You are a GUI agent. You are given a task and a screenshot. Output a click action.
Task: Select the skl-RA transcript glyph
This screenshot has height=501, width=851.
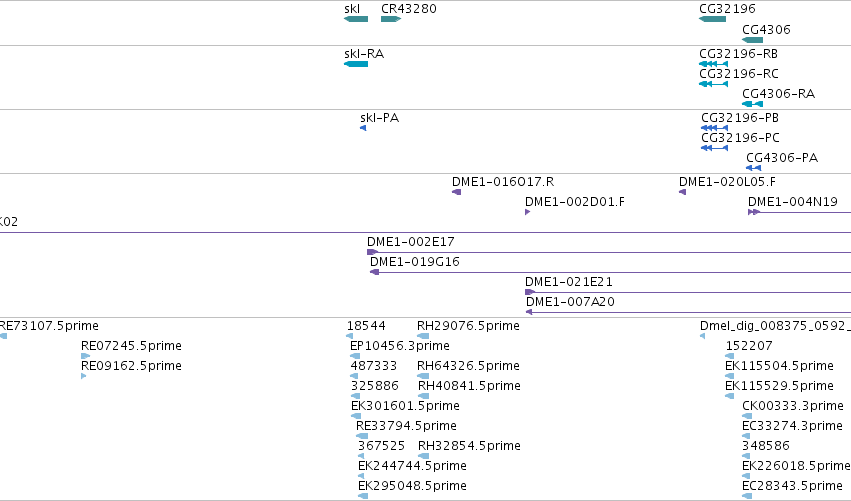[356, 65]
